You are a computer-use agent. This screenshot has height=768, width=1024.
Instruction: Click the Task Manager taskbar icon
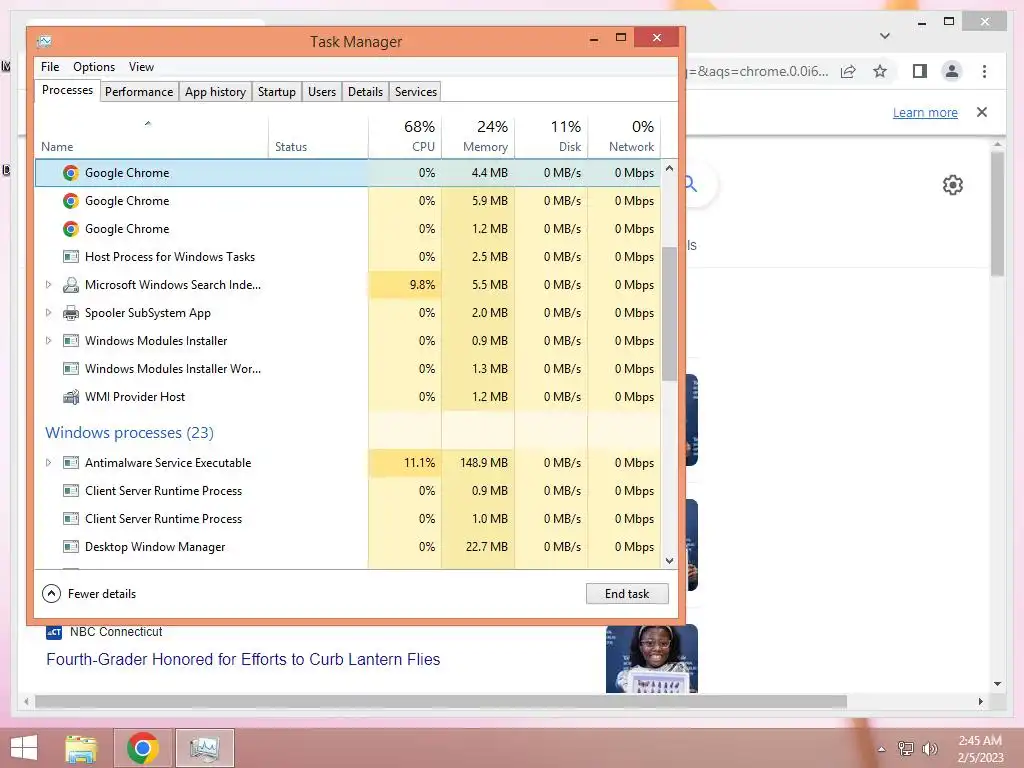click(204, 748)
